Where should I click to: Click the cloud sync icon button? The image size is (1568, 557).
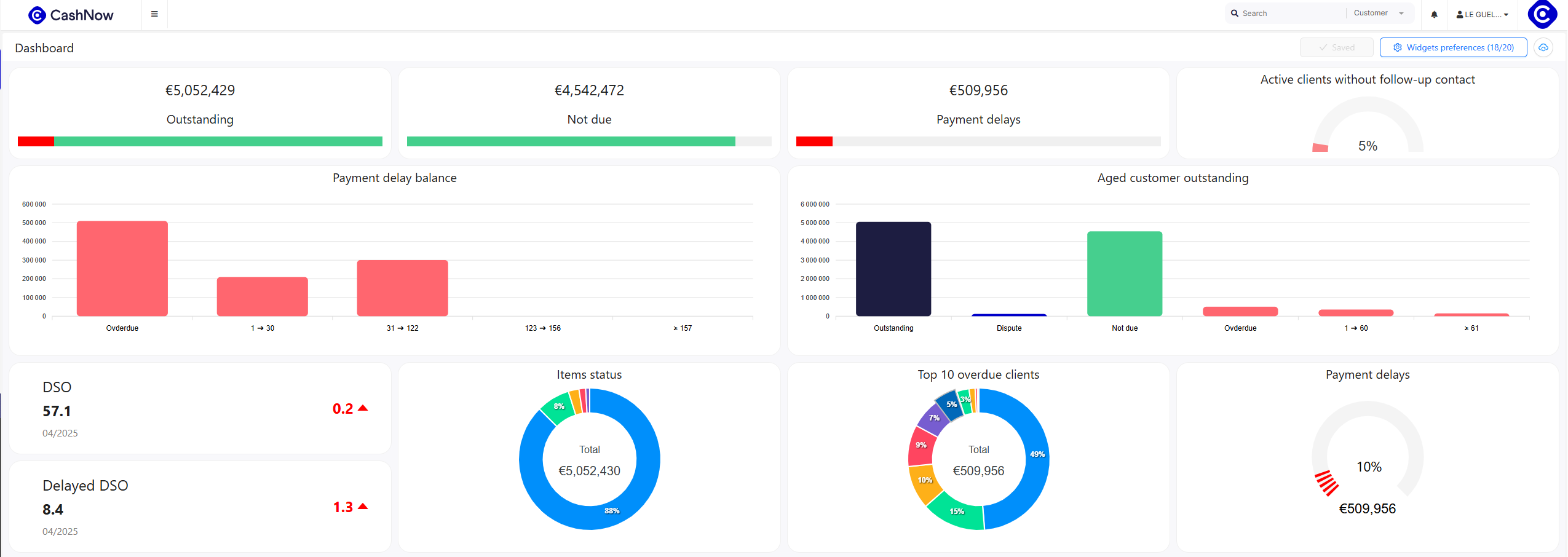click(1543, 47)
